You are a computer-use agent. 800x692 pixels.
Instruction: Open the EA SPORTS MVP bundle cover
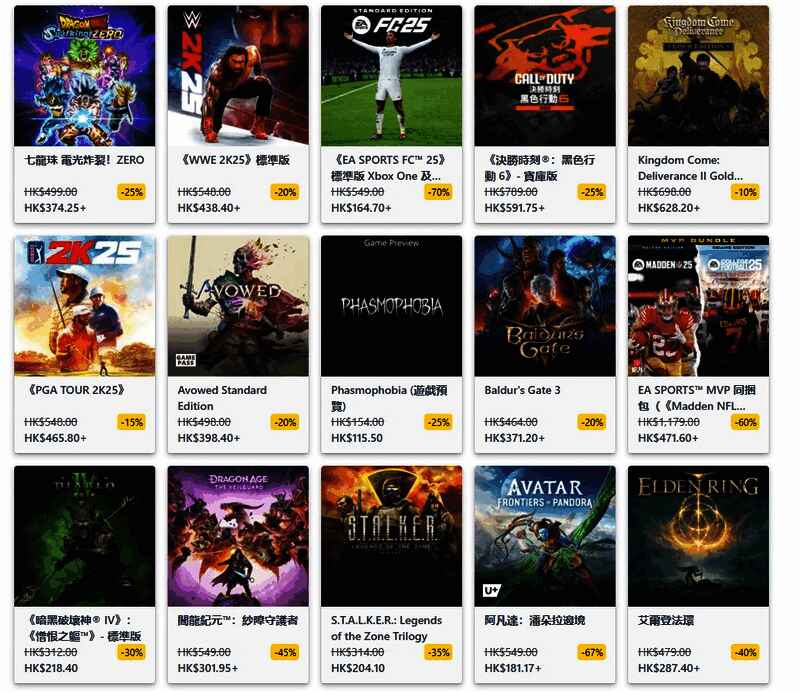[x=698, y=306]
